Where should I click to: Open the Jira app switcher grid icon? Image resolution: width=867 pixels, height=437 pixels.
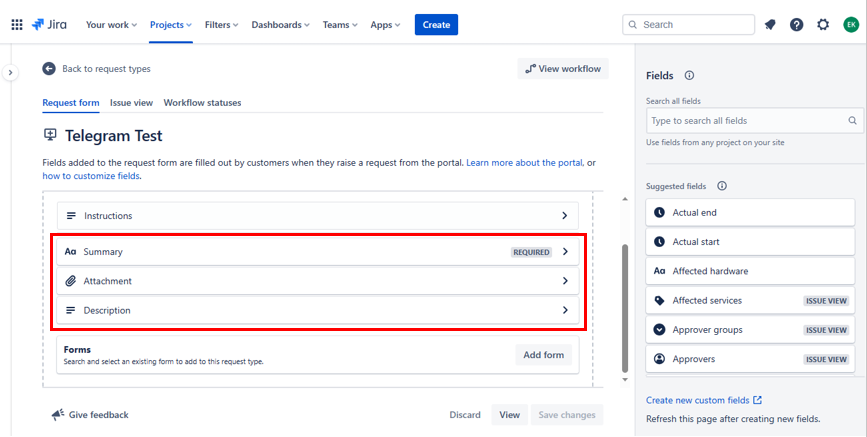pos(17,24)
